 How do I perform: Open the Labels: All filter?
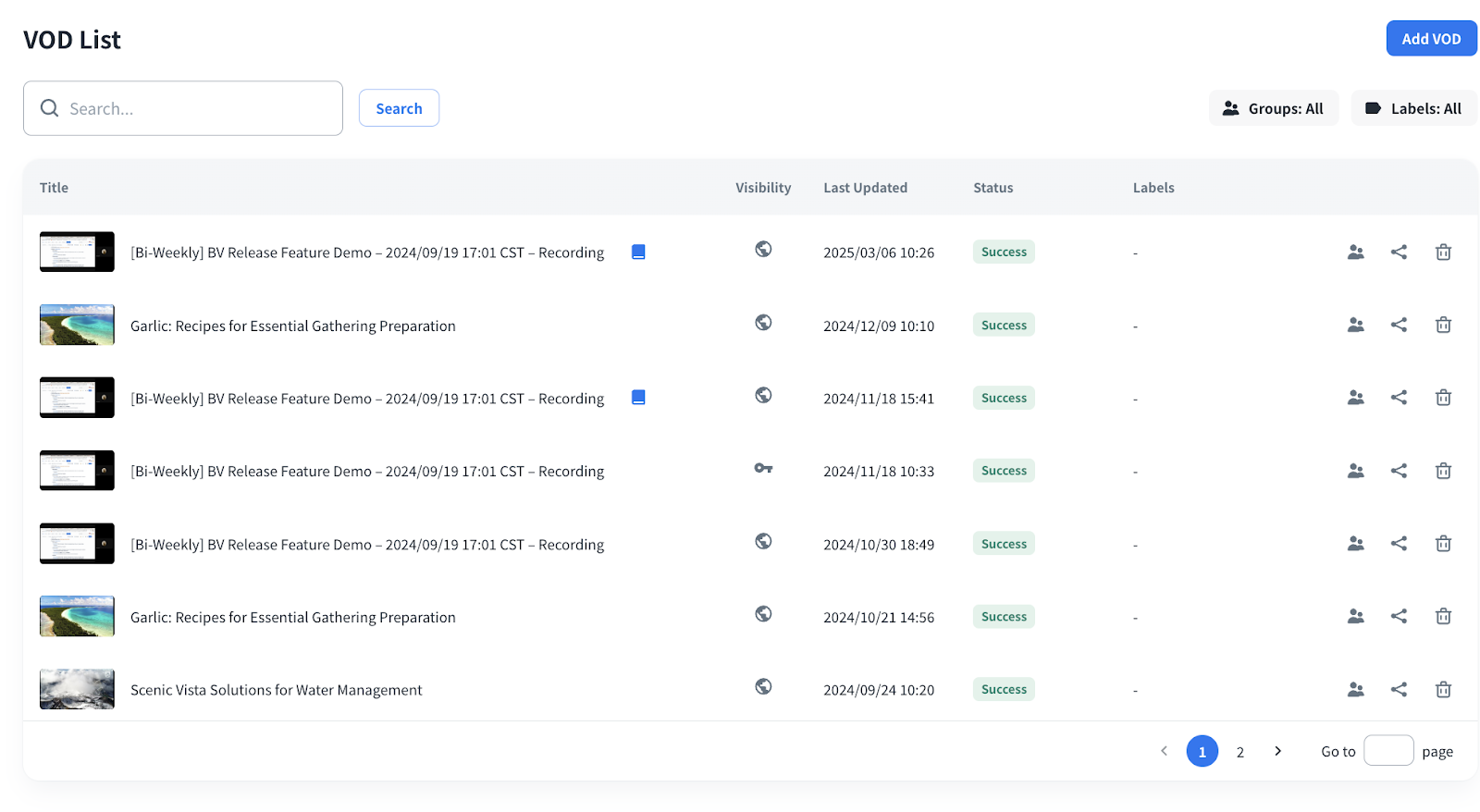pos(1413,108)
